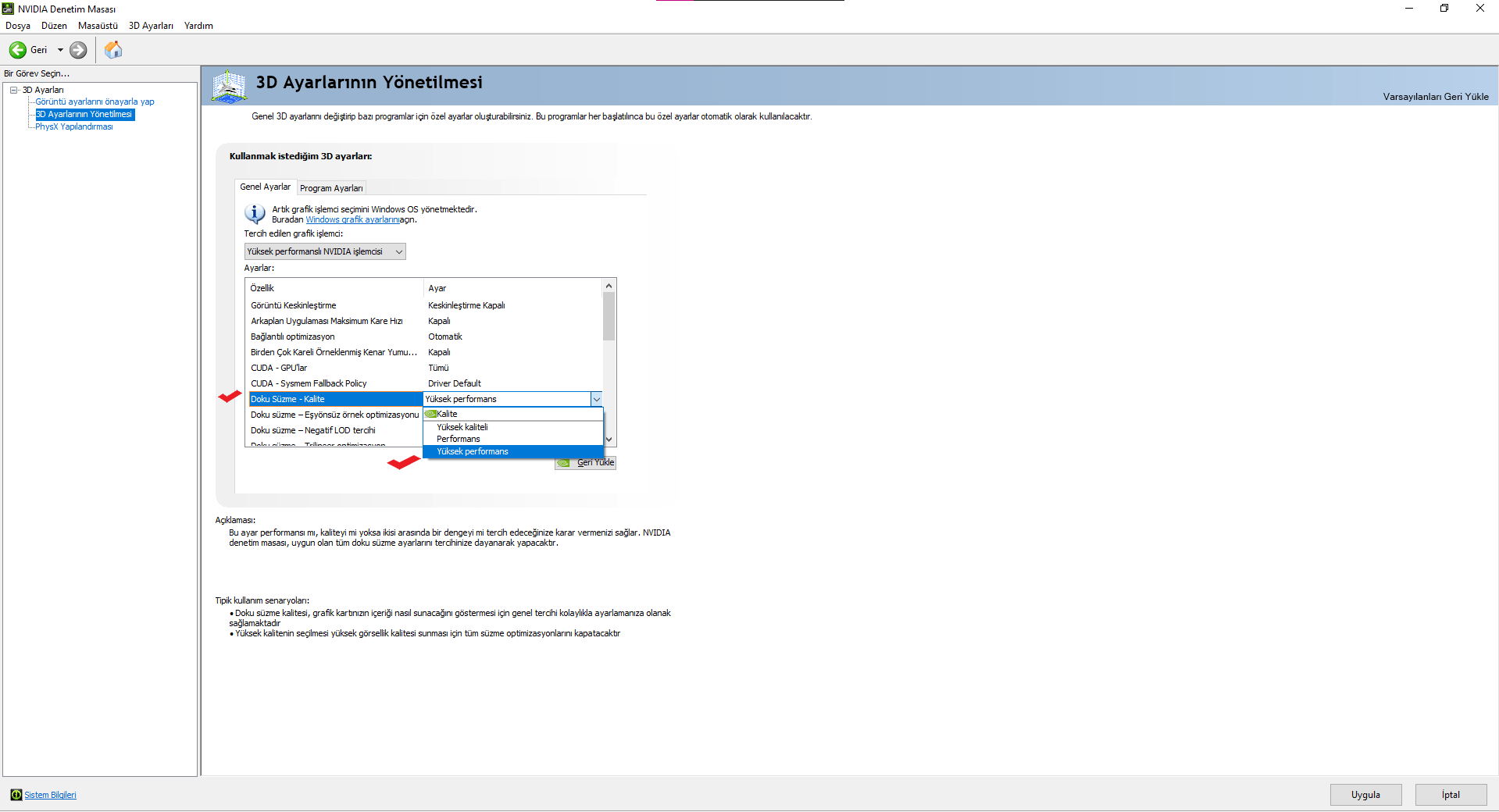
Task: Click the settings list scrollbar thumb
Action: 609,316
